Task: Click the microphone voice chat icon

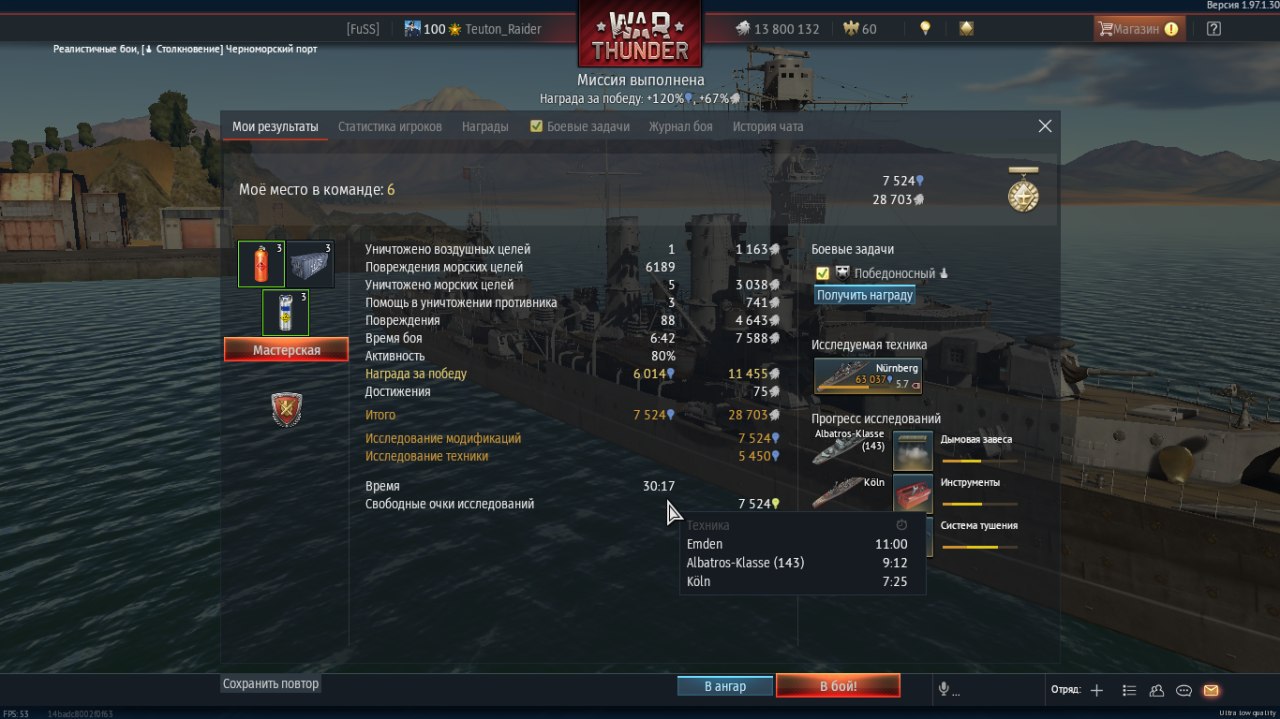Action: point(943,689)
